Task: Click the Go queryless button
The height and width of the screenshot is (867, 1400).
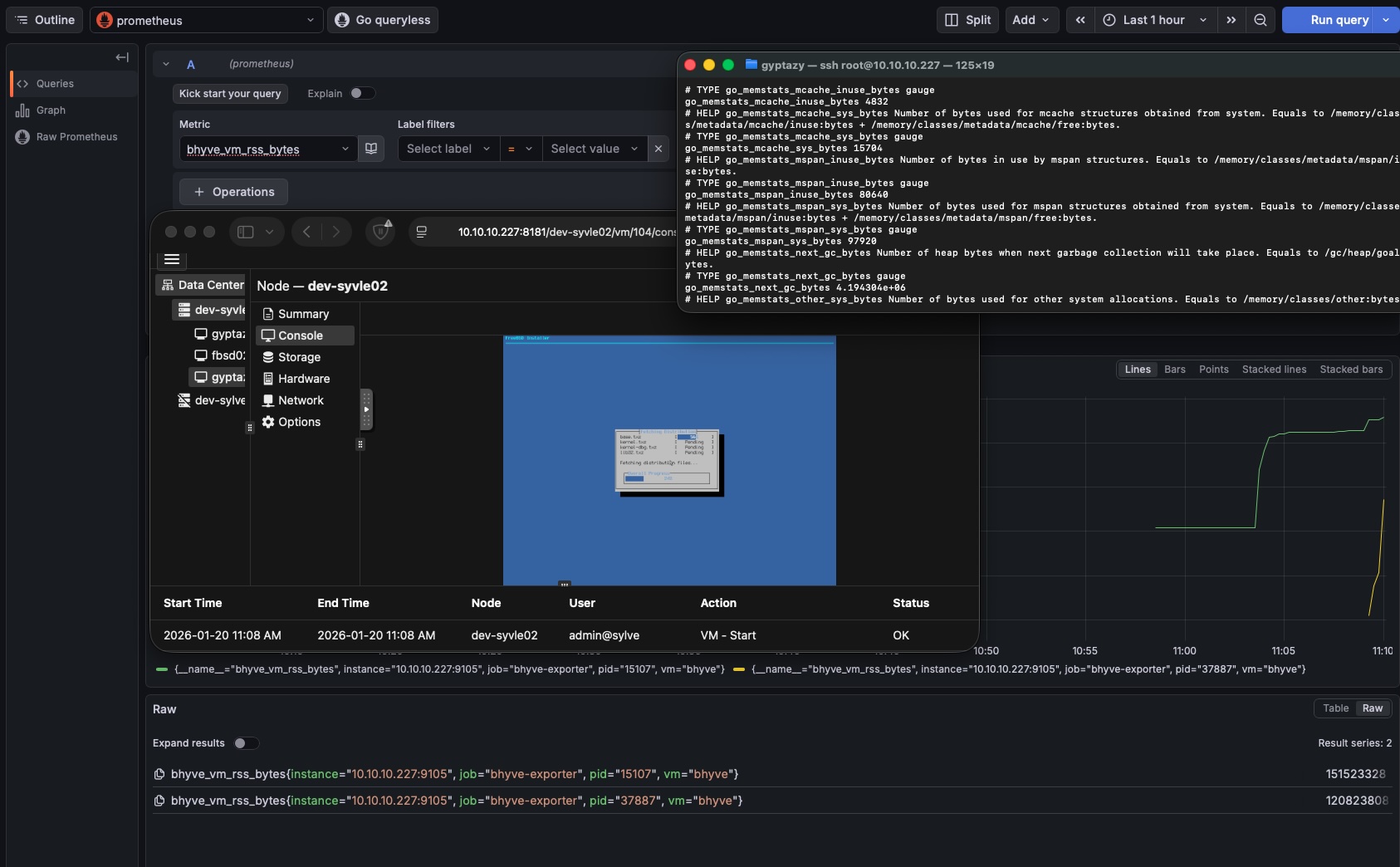Action: [x=383, y=19]
